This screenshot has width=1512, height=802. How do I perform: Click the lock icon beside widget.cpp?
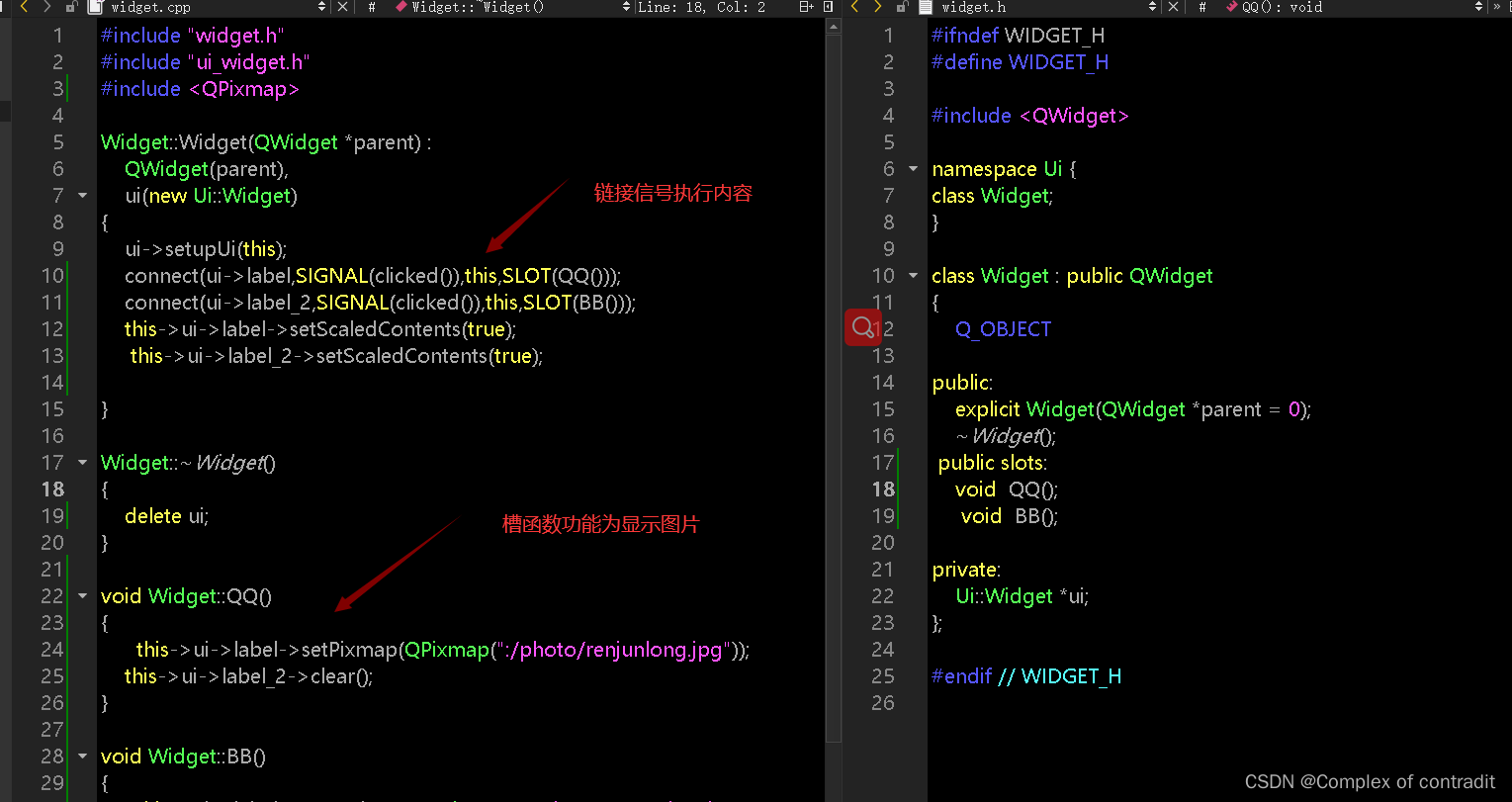point(71,6)
